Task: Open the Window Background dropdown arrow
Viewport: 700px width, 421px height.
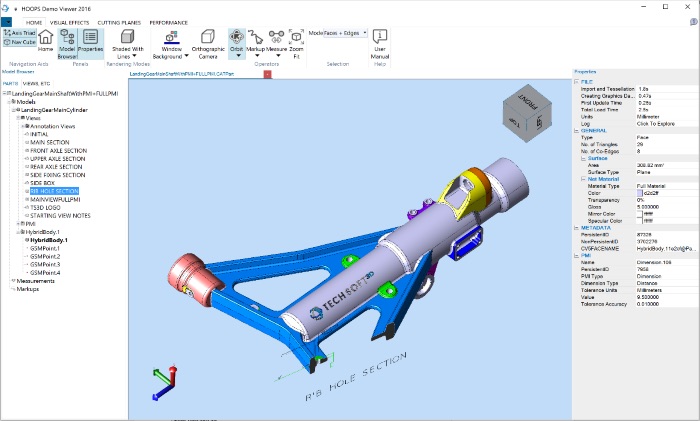Action: click(x=187, y=56)
